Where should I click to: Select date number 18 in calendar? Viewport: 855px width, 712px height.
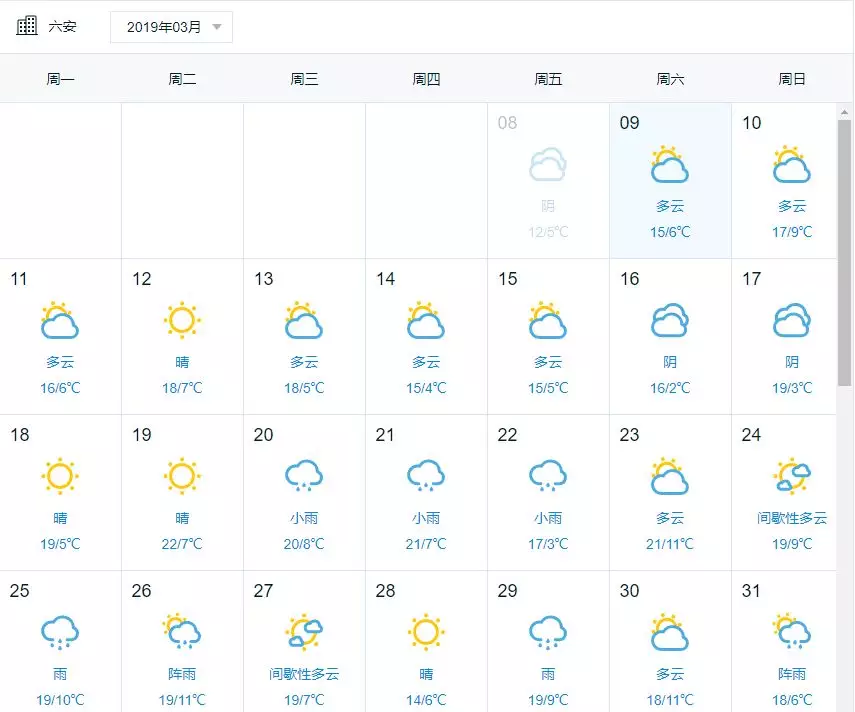20,435
